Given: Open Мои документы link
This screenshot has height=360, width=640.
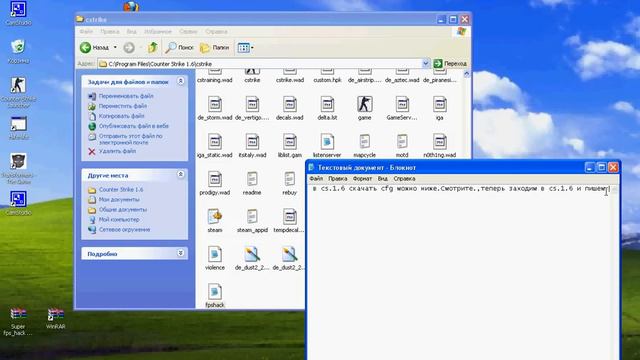Looking at the screenshot, I should [119, 200].
